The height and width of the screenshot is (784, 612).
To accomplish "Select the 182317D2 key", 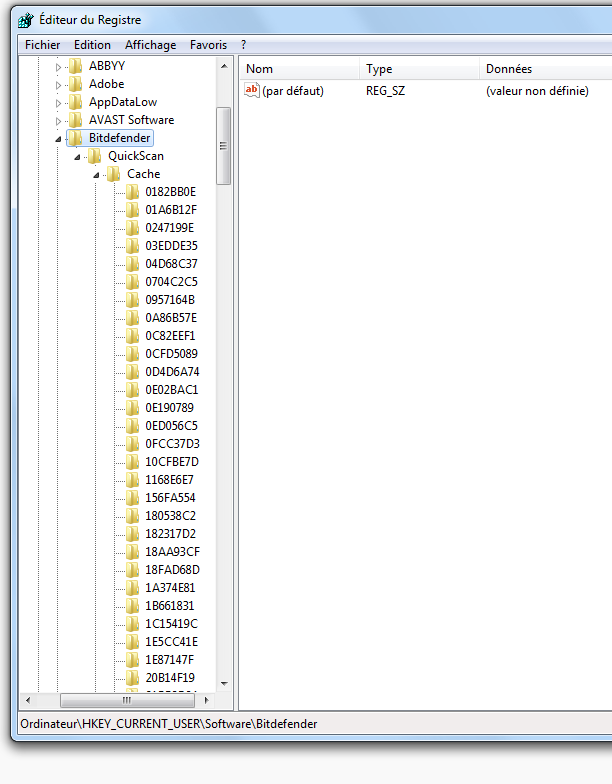I will (170, 534).
